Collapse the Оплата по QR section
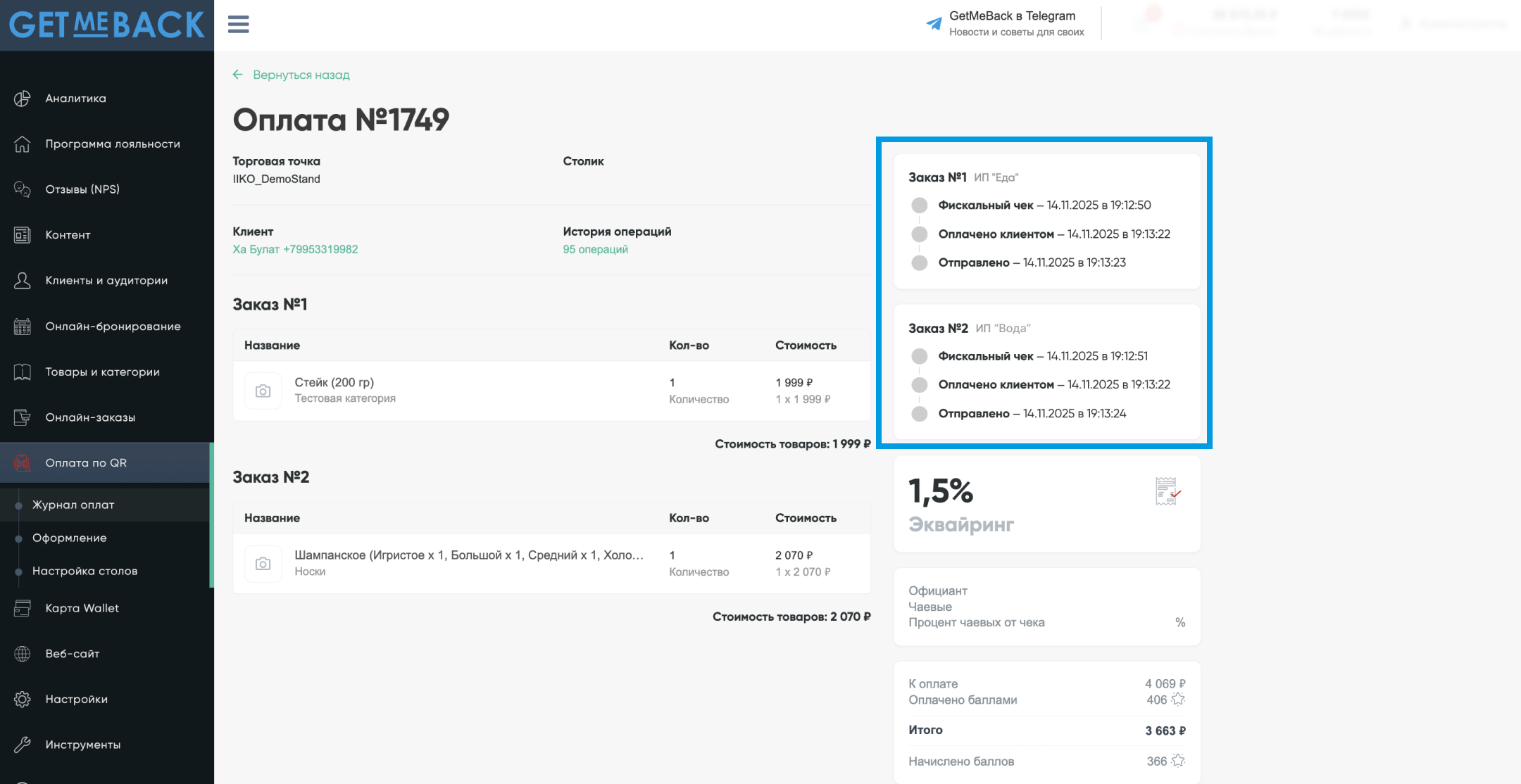Screen dimensions: 1521x784 tap(86, 463)
